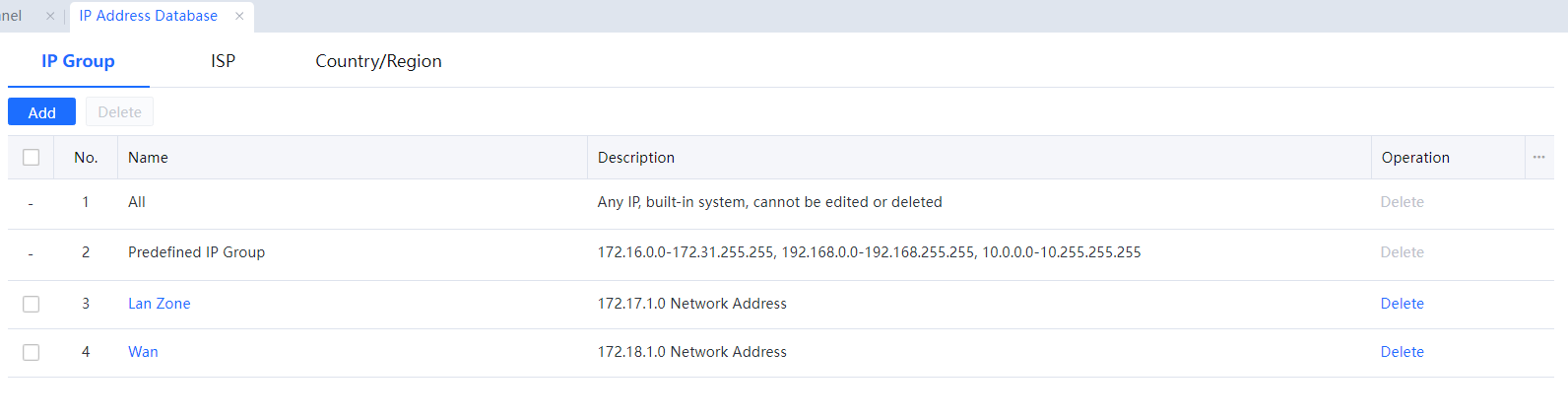
Task: Switch to the IP Group tab
Action: (78, 61)
